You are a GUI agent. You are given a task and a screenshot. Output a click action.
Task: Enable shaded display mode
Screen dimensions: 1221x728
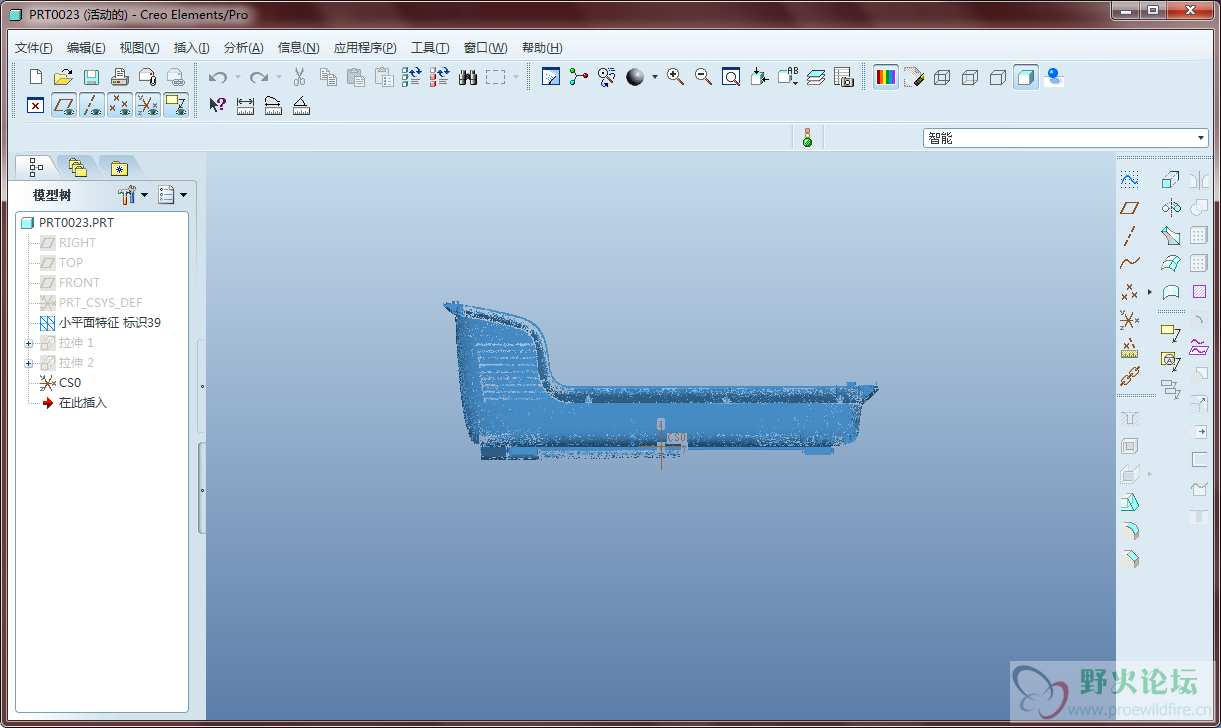(x=1025, y=77)
